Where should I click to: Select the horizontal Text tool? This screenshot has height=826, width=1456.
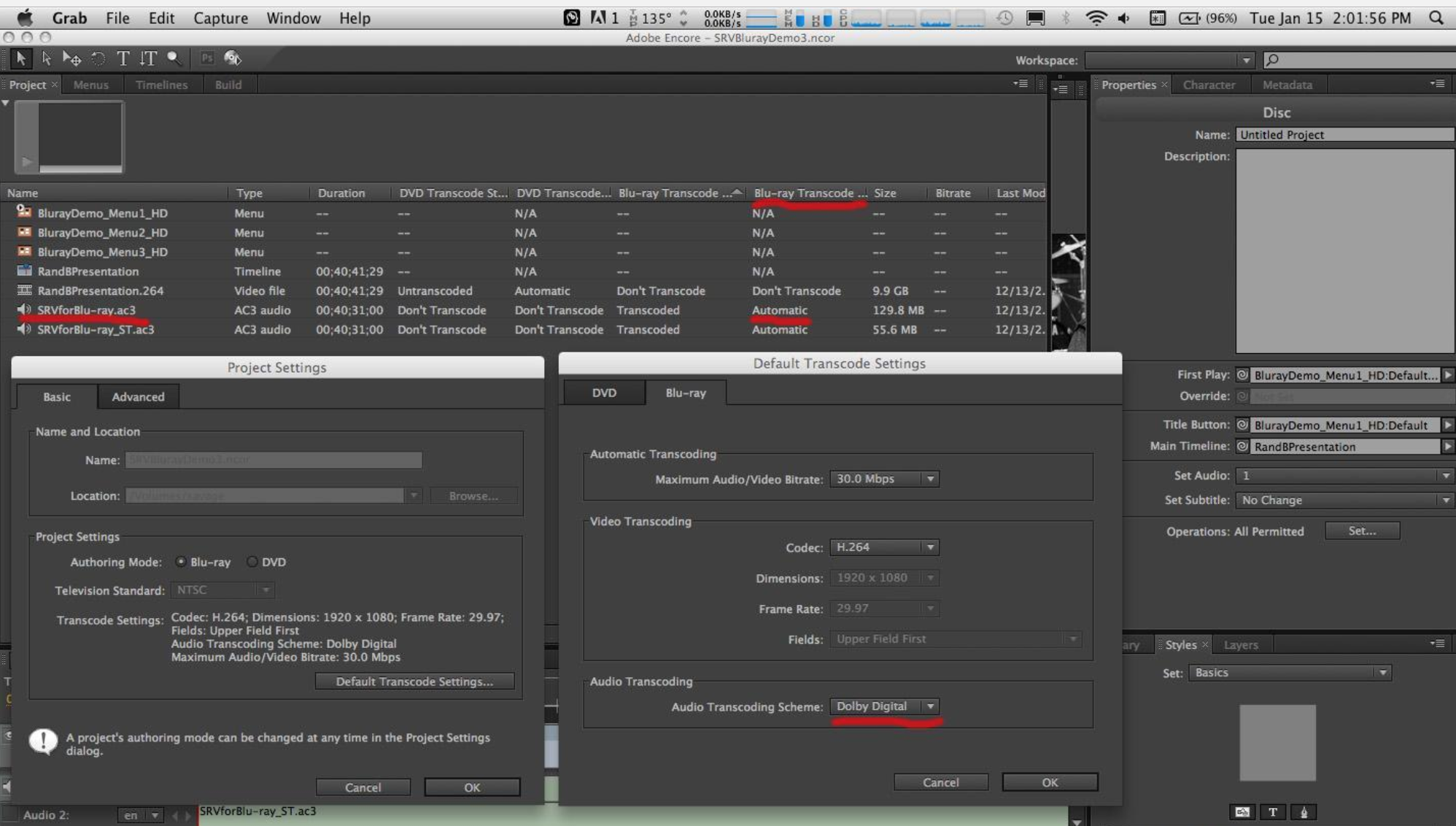point(123,58)
